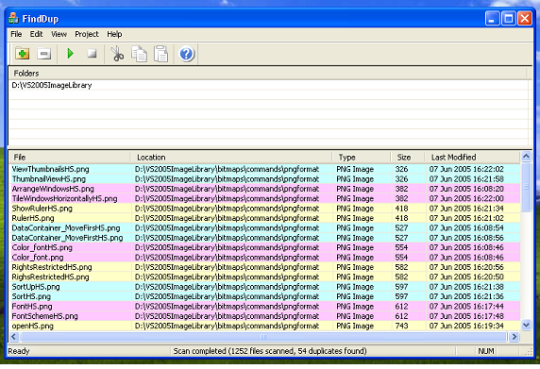This screenshot has width=540, height=369.
Task: Click the Remove Folder toolbar icon
Action: [x=44, y=54]
